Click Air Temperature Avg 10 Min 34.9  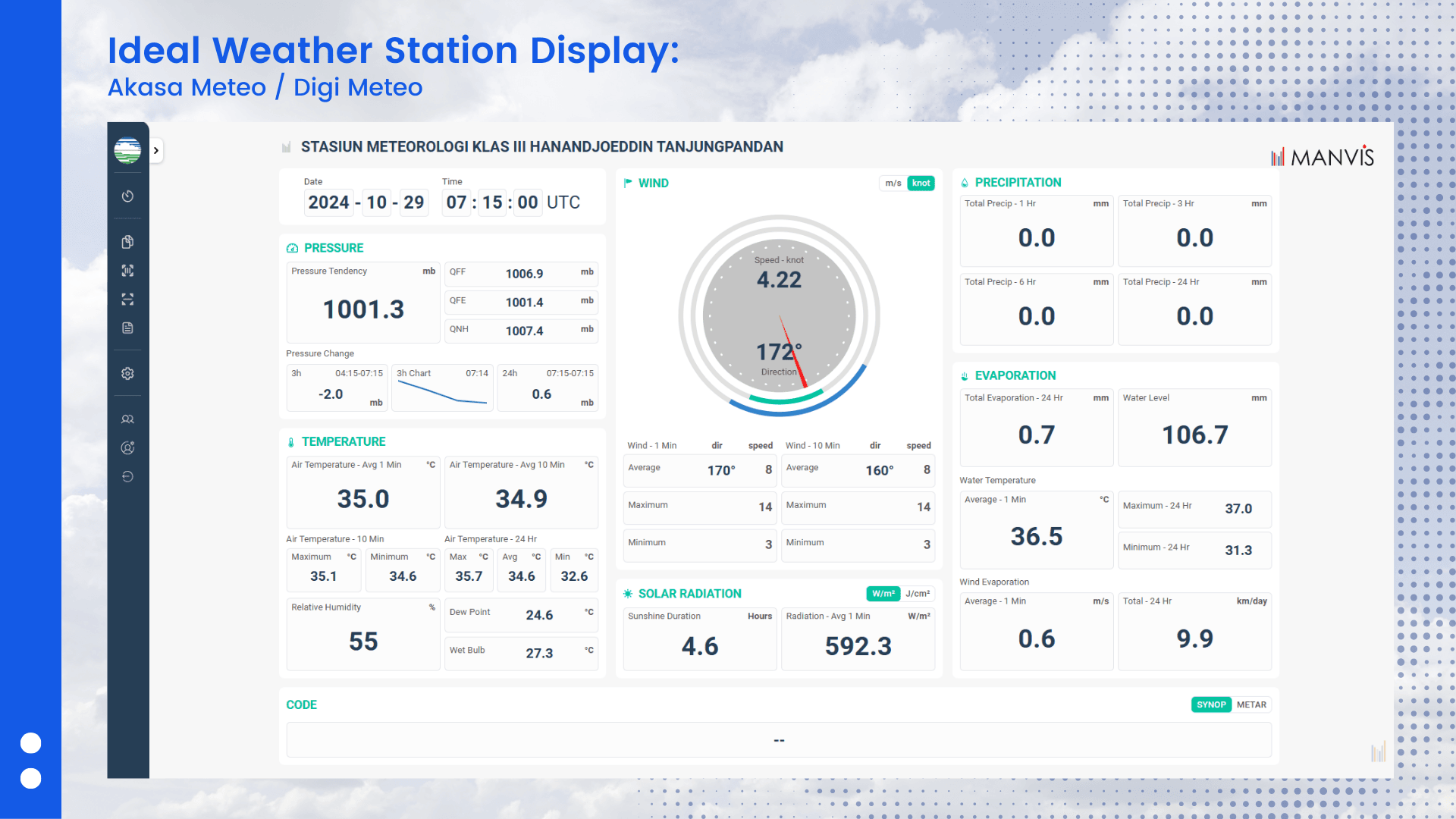tap(521, 499)
